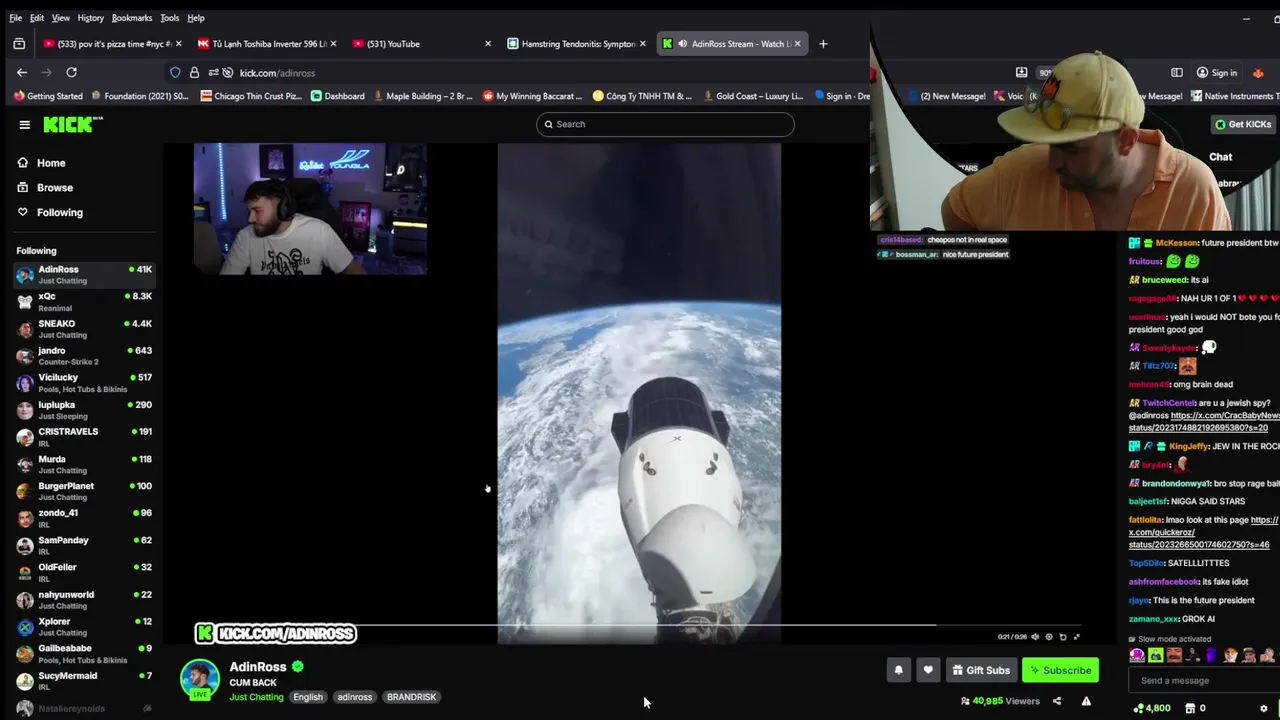Open a new browser tab
This screenshot has height=720, width=1280.
pyautogui.click(x=823, y=44)
